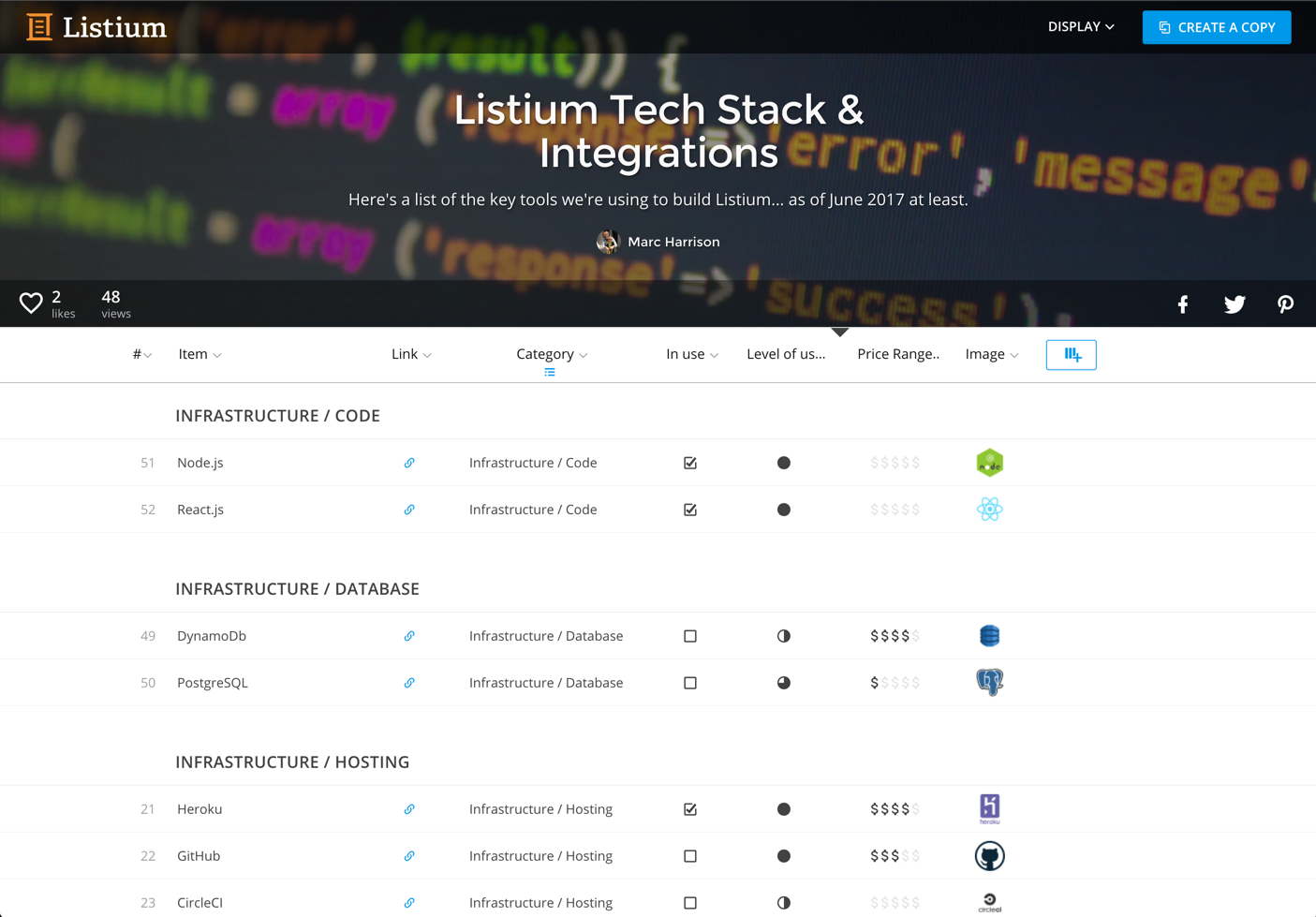Click the Infrastructure / Hosting cell for GitHub

click(540, 856)
